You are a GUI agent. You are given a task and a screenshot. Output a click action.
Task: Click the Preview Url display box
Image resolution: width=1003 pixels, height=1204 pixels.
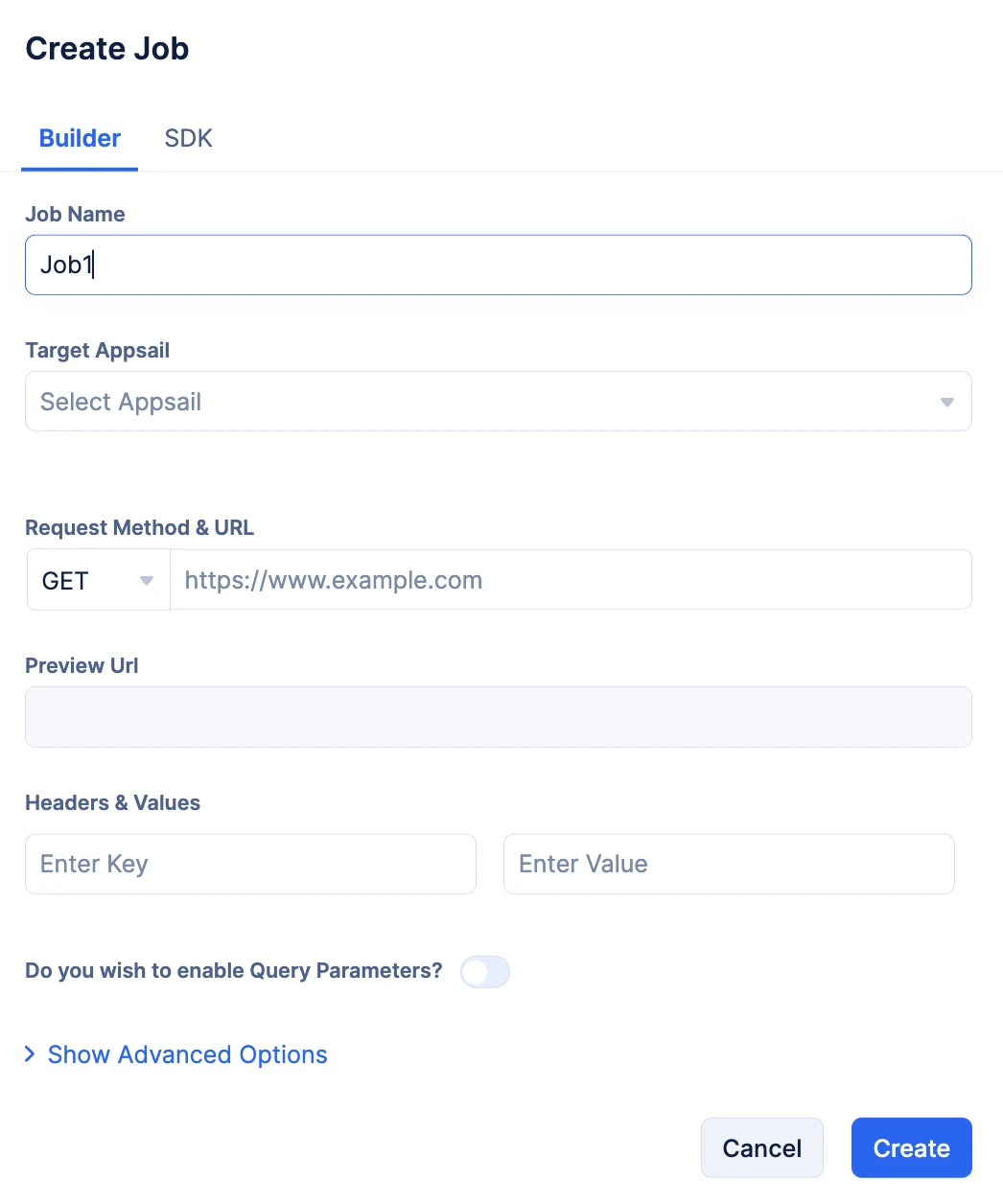point(498,717)
